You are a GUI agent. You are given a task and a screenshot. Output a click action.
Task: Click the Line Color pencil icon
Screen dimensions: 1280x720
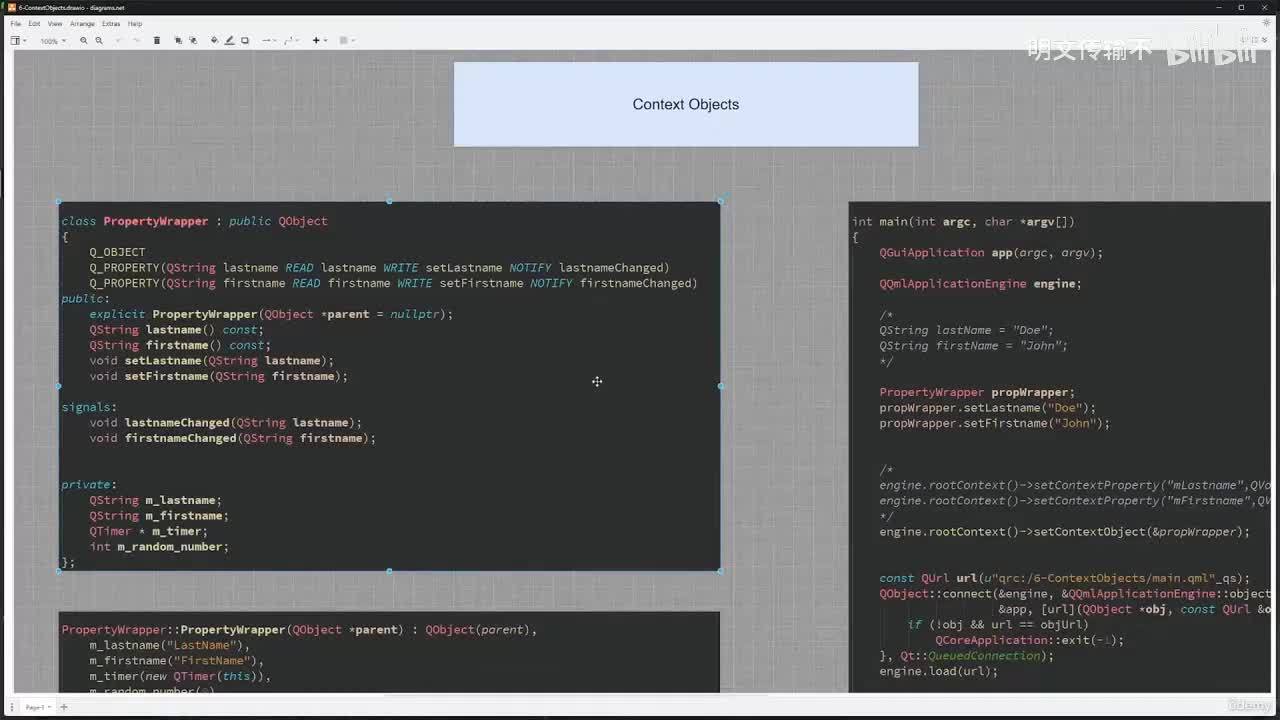pos(229,41)
